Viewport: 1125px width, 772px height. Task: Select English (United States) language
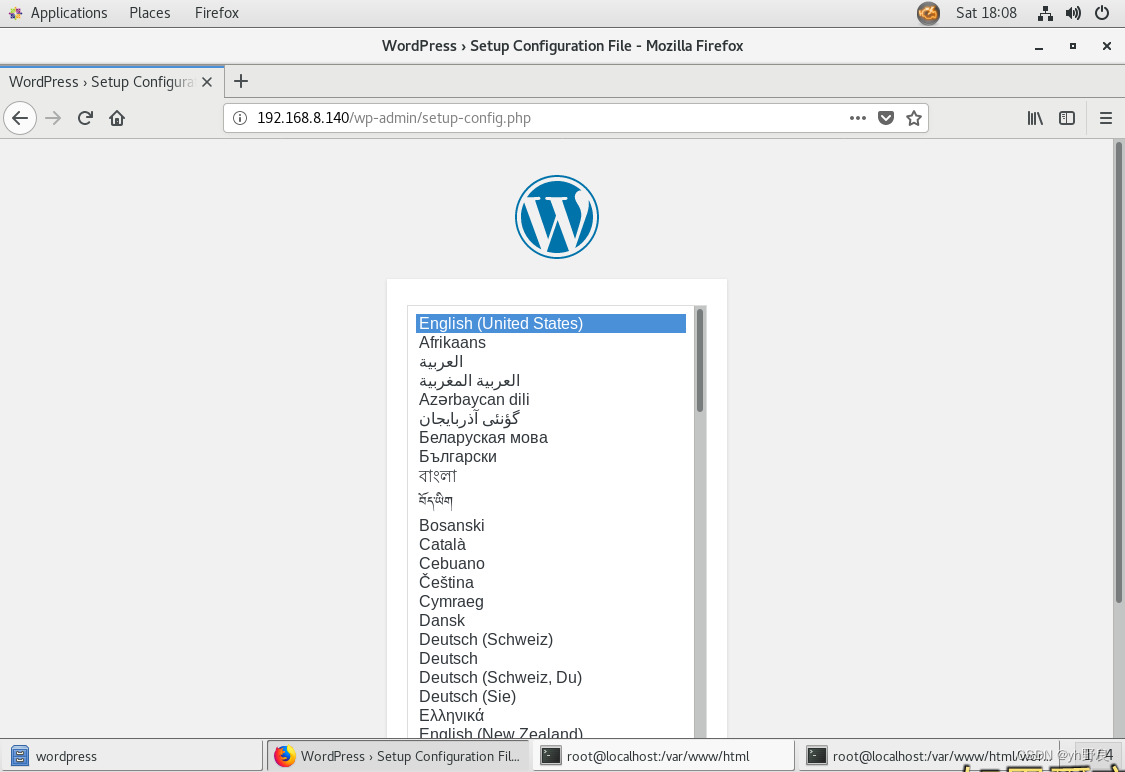[550, 324]
